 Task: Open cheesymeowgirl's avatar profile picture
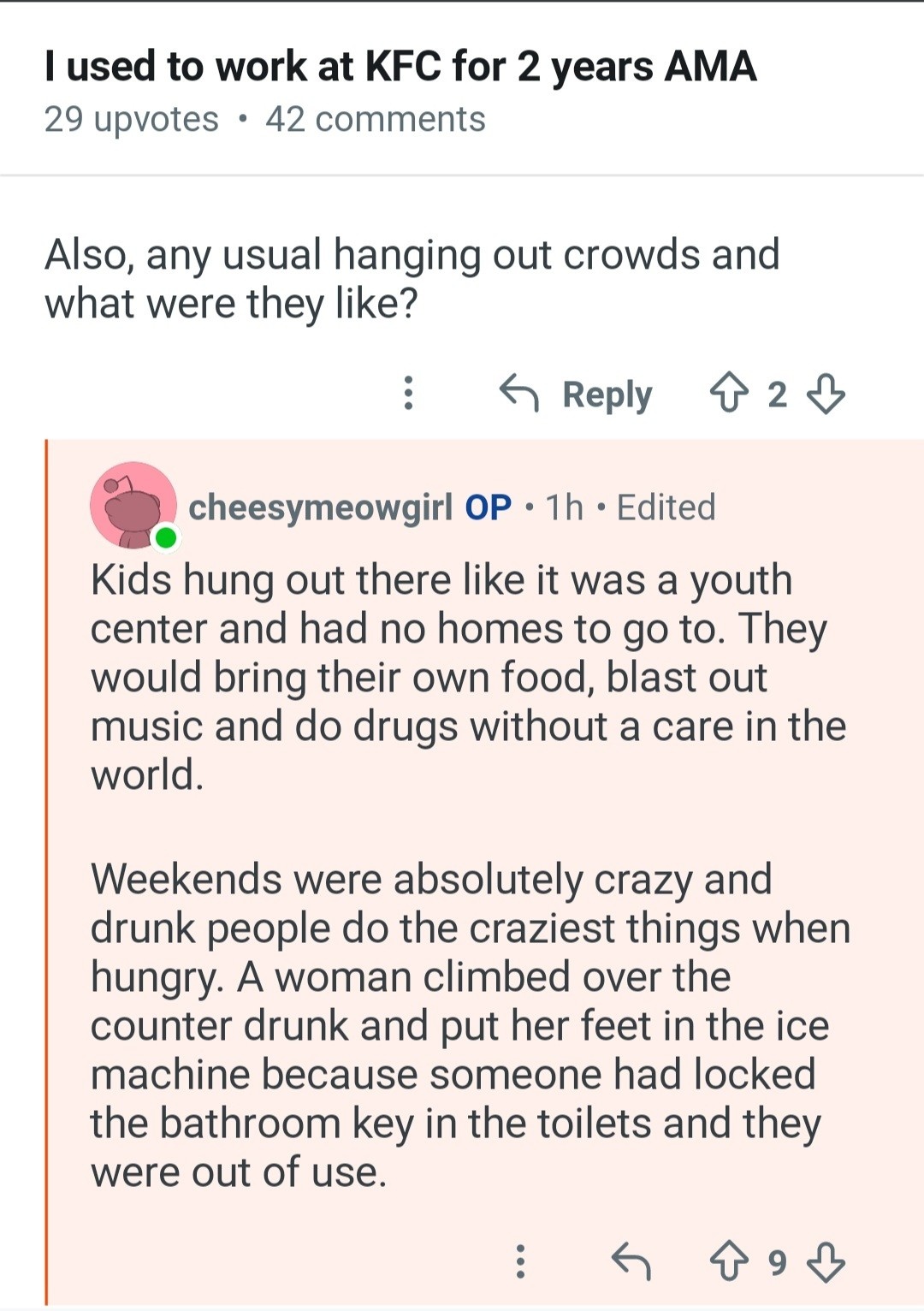[133, 505]
